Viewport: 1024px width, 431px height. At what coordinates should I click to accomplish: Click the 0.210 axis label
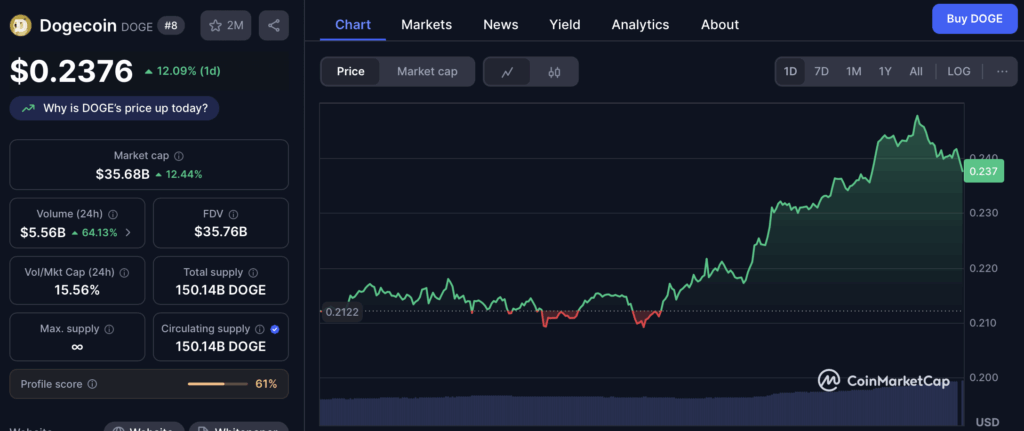pos(983,323)
